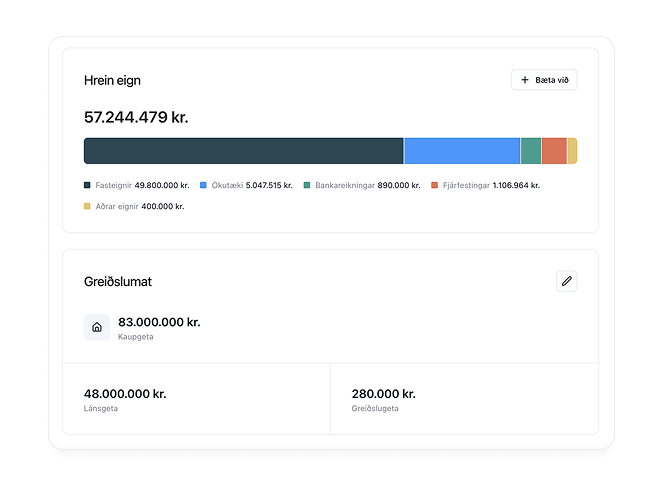This screenshot has width=663, height=486.
Task: Click the 57.244.479 kr. total amount
Action: [x=136, y=118]
